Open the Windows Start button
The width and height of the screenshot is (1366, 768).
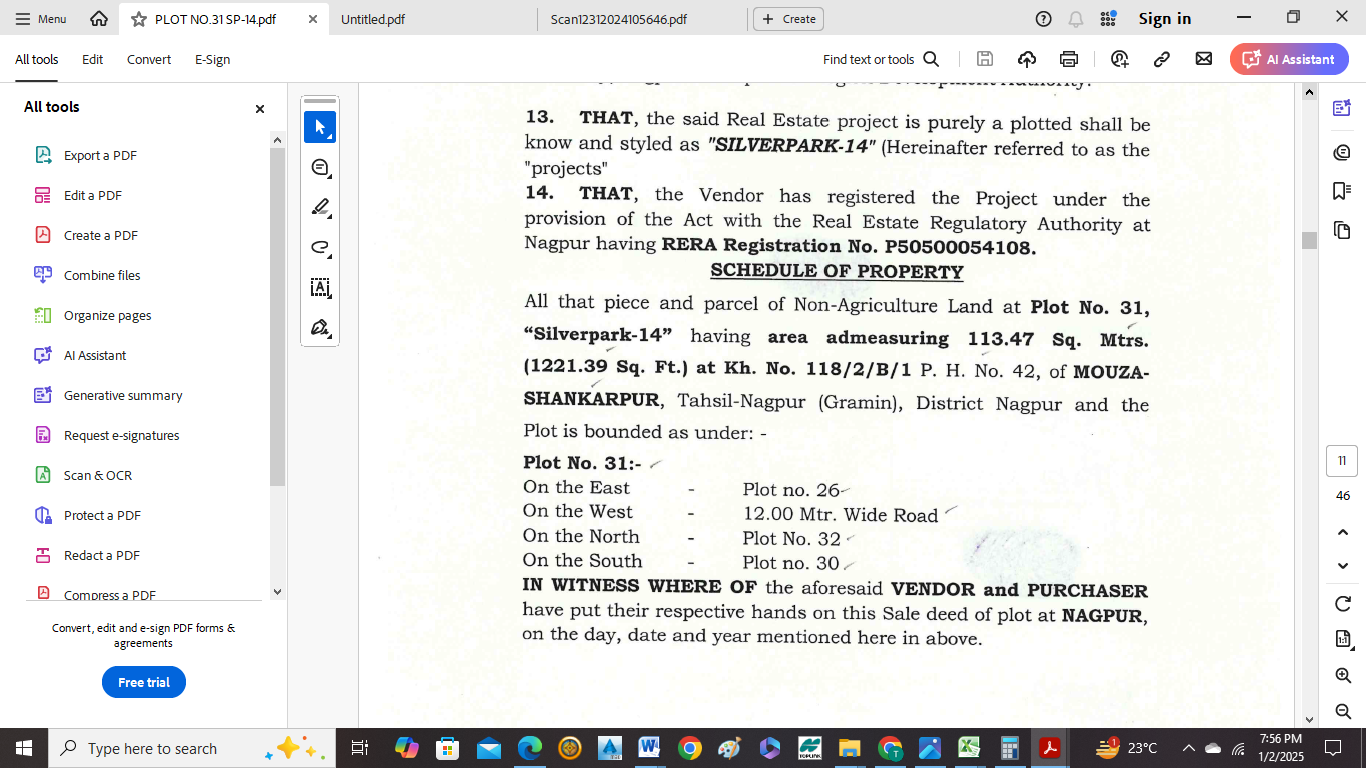pos(23,748)
